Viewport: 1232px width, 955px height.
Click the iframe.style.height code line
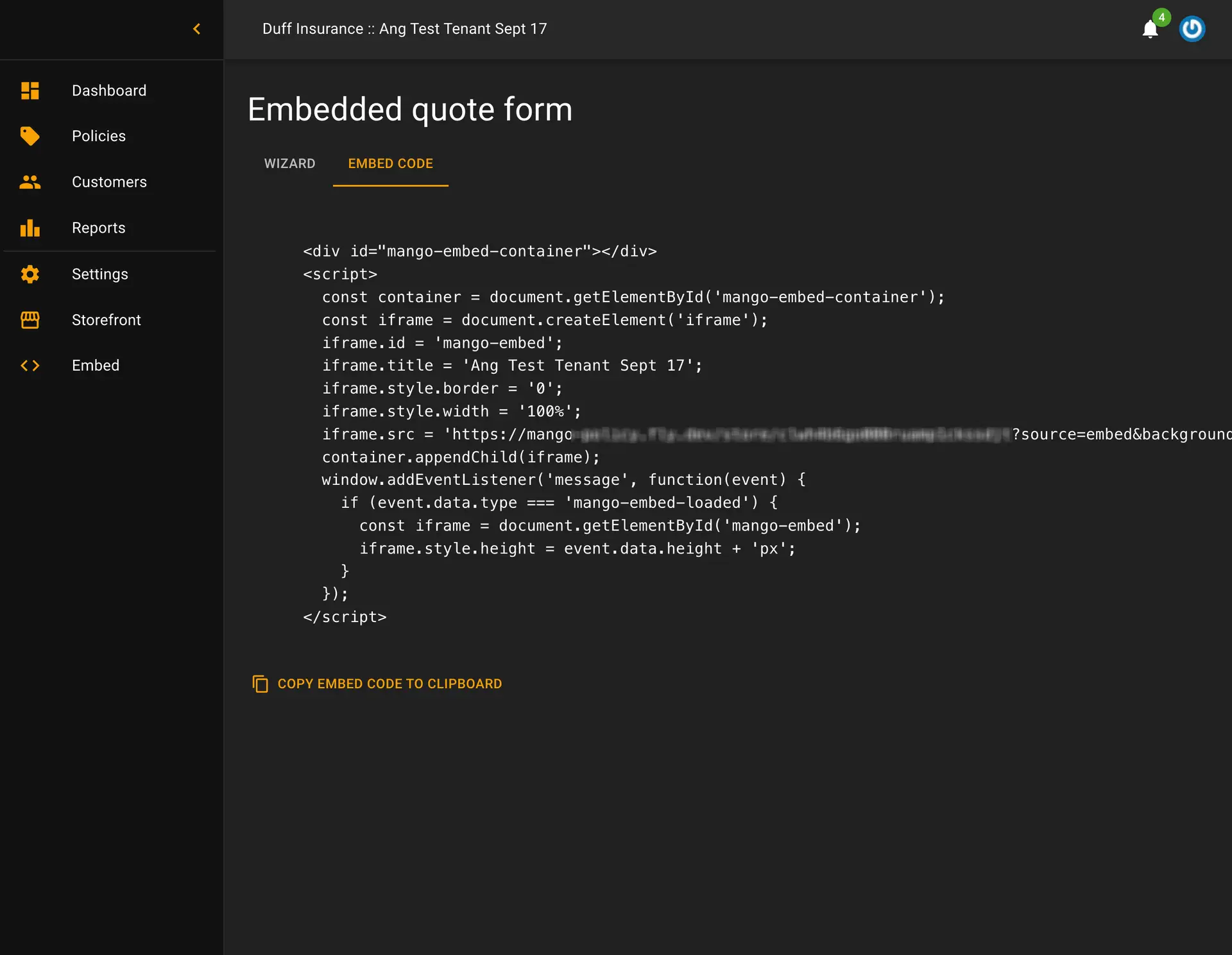[x=577, y=549]
